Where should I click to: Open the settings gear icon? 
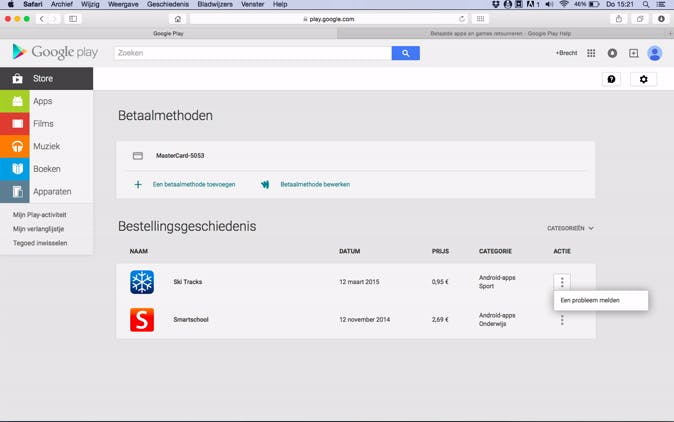tap(643, 79)
